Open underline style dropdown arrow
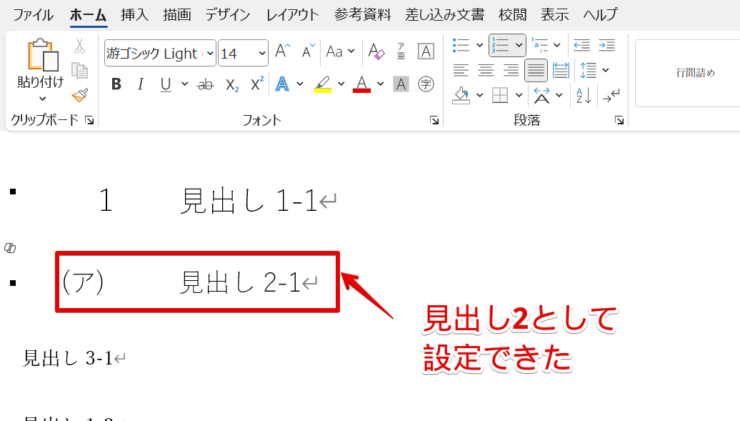 coord(185,84)
